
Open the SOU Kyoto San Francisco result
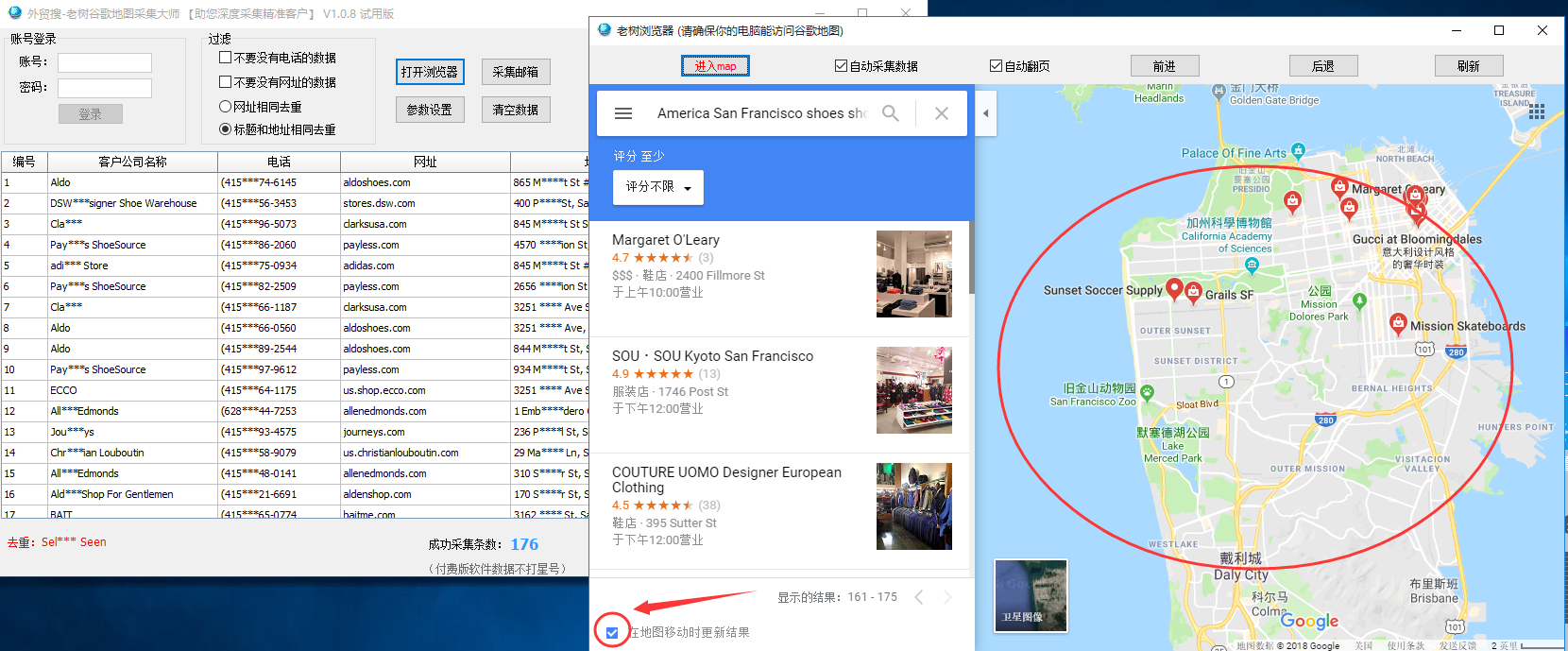point(712,356)
